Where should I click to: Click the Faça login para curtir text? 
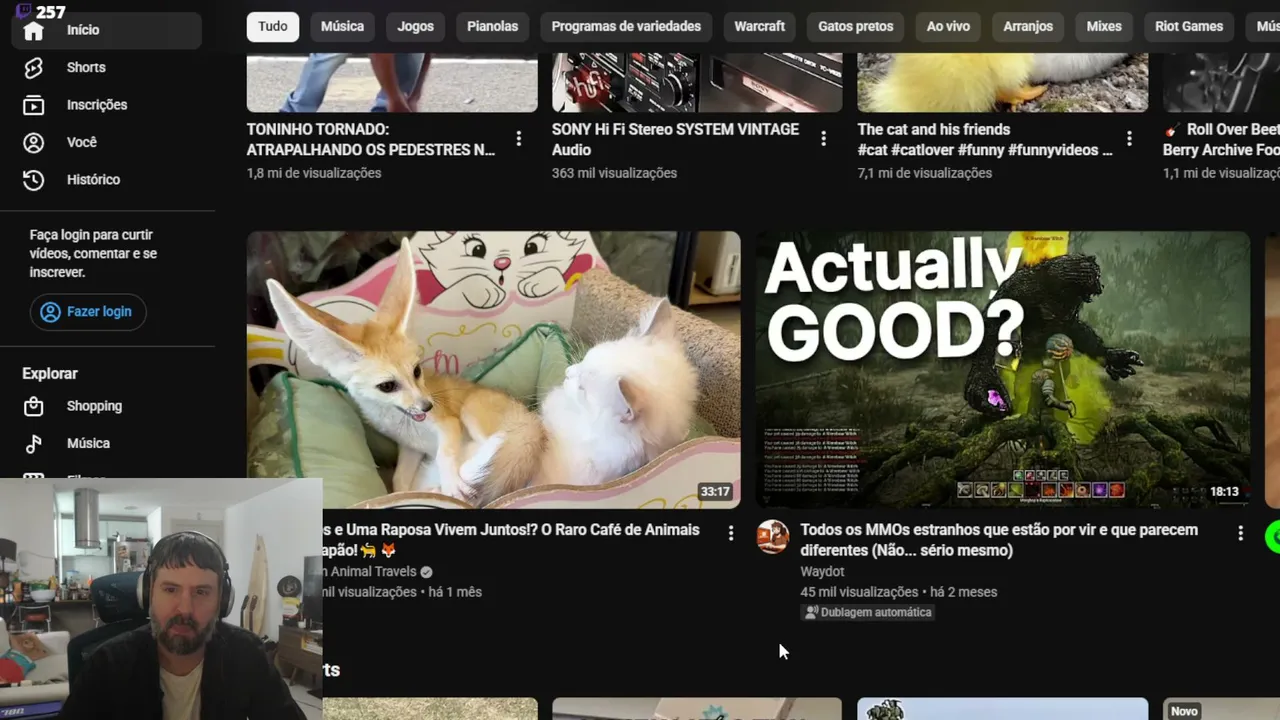click(93, 254)
